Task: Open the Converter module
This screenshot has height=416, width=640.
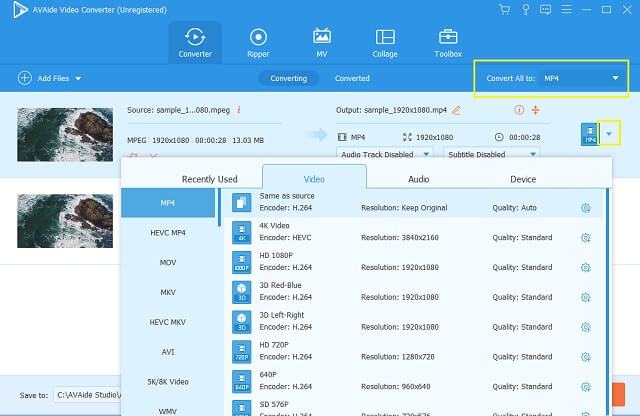Action: [195, 42]
